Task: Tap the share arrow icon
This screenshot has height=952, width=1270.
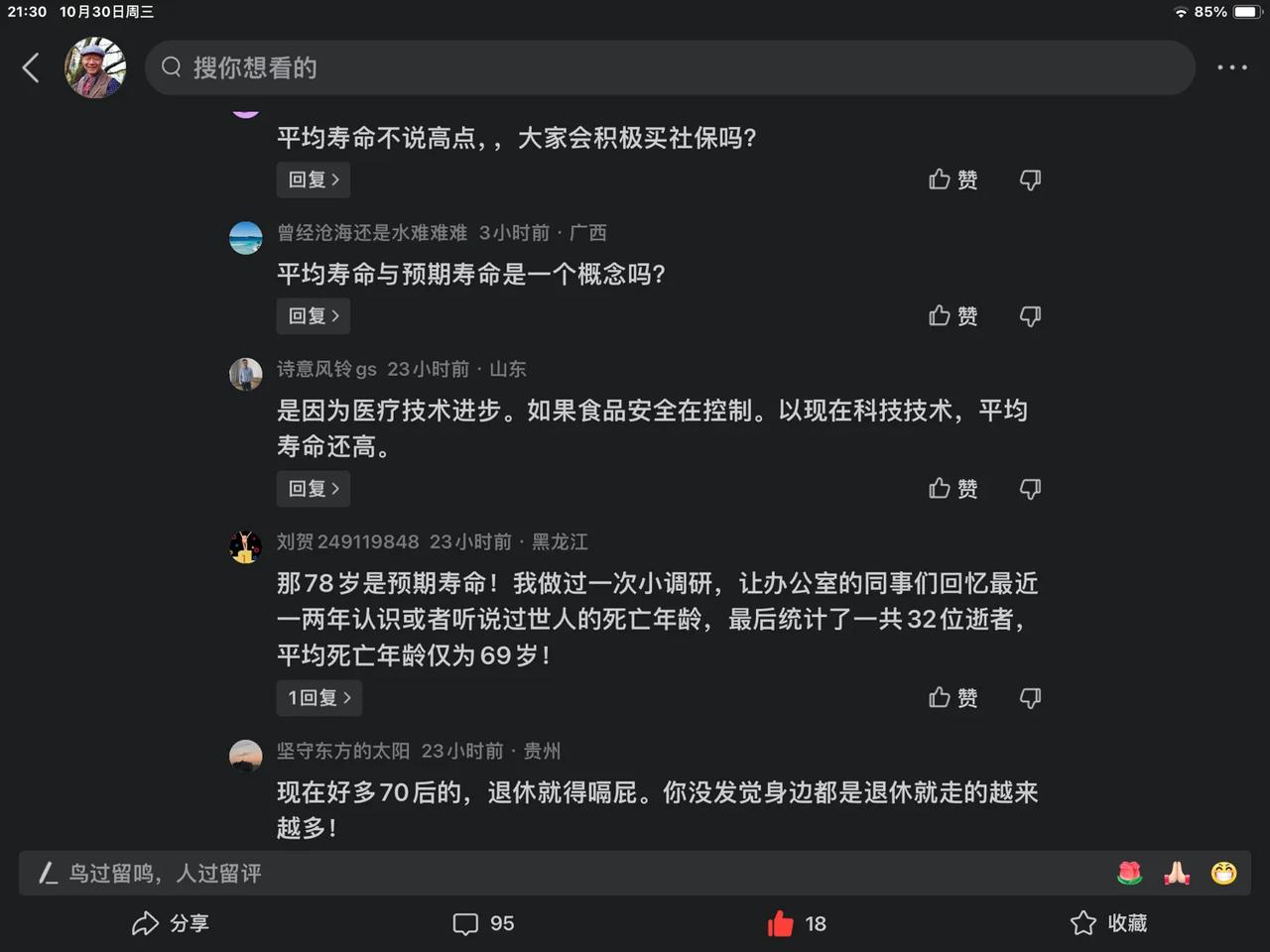Action: [x=146, y=923]
